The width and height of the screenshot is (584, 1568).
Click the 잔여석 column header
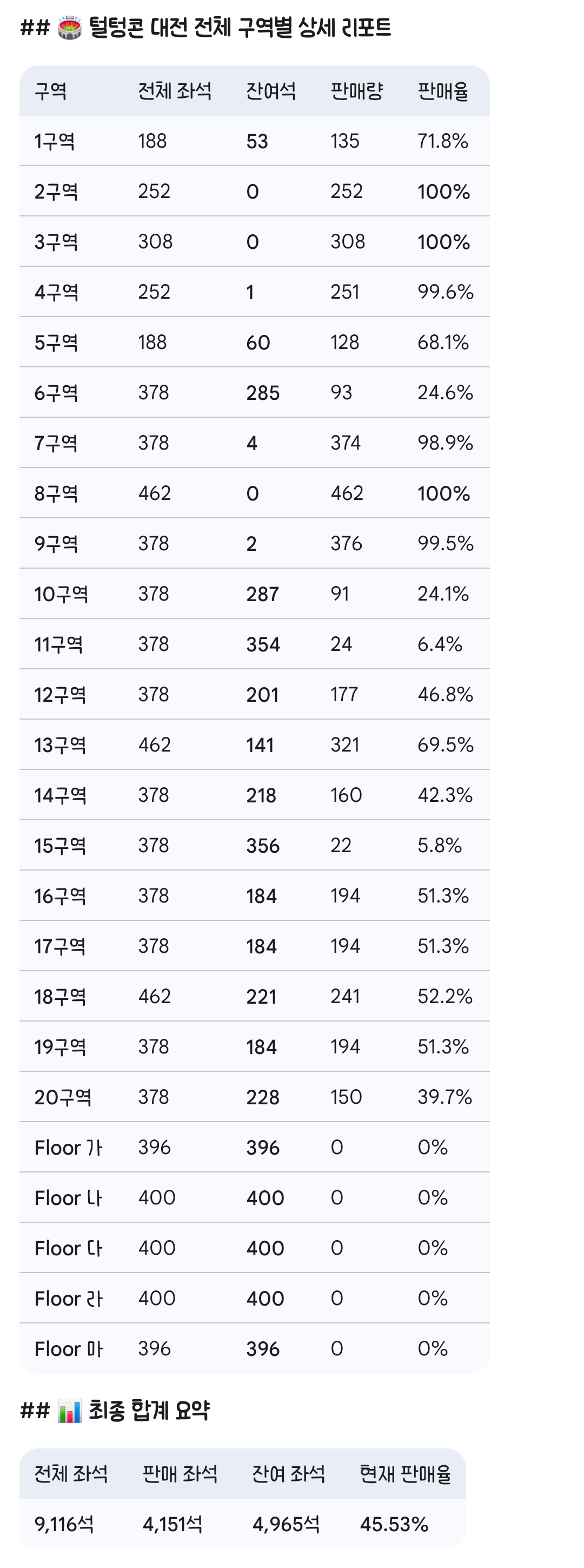click(271, 91)
